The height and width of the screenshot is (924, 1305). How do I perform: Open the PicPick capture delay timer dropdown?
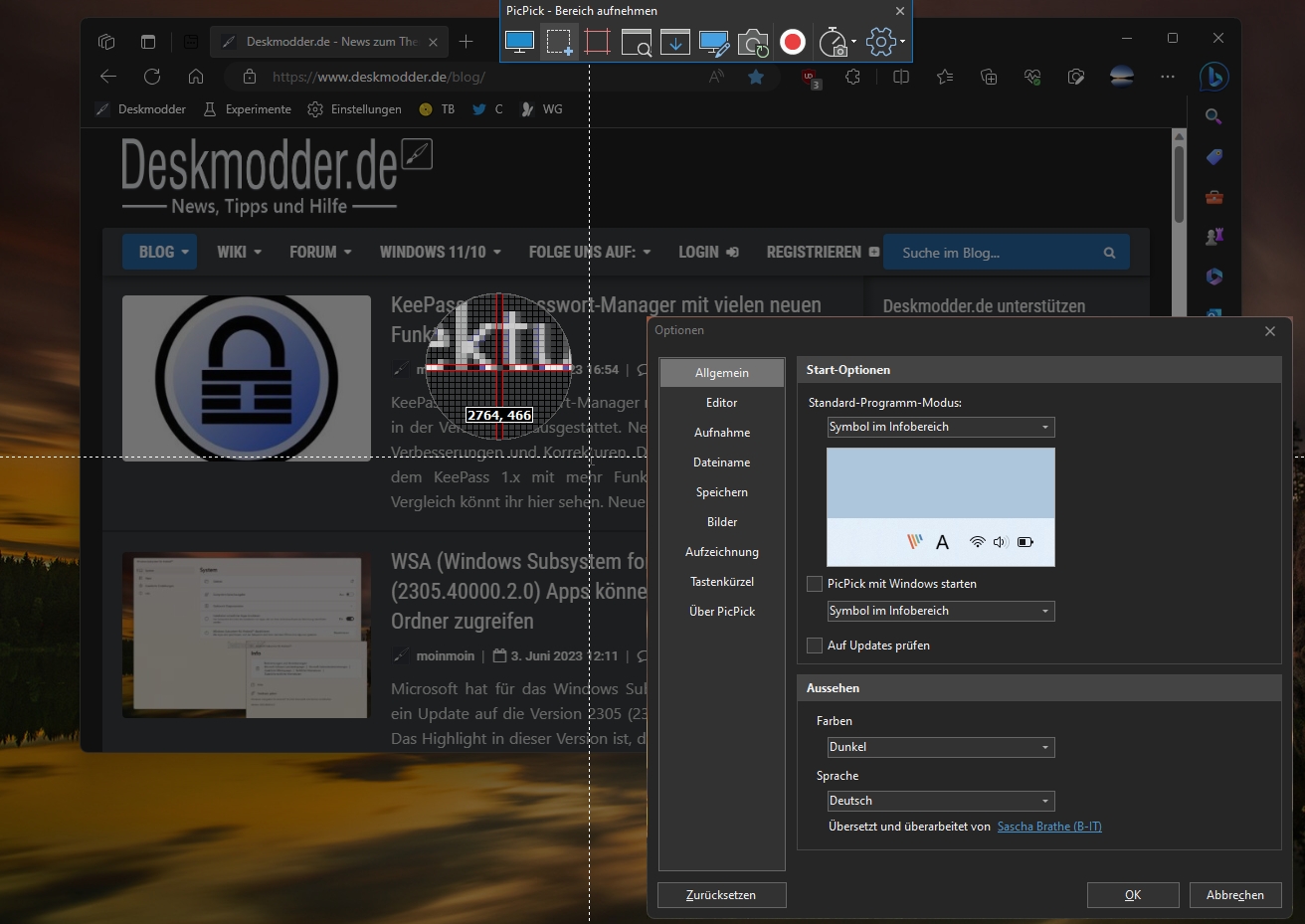[837, 42]
